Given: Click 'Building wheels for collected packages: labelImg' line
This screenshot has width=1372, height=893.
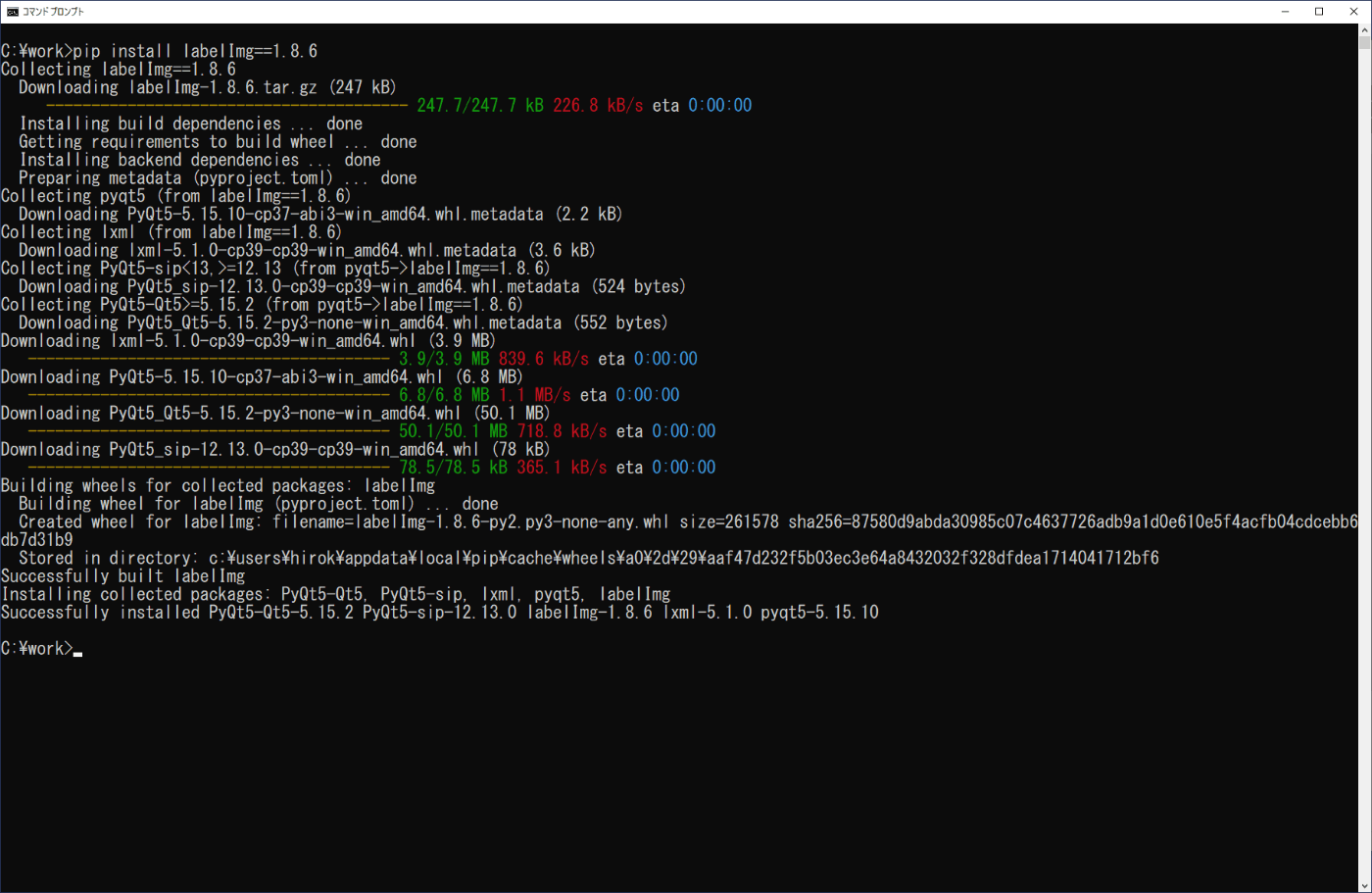Looking at the screenshot, I should [x=218, y=486].
